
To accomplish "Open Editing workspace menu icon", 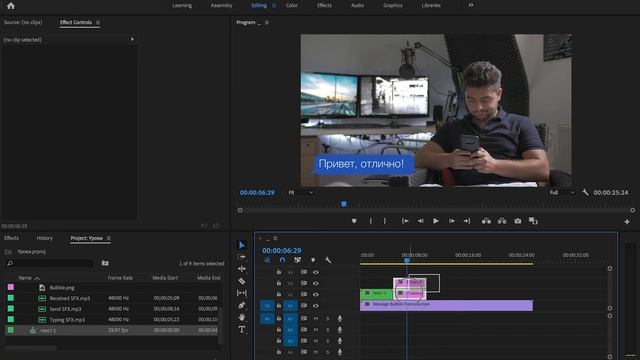I will pyautogui.click(x=274, y=5).
